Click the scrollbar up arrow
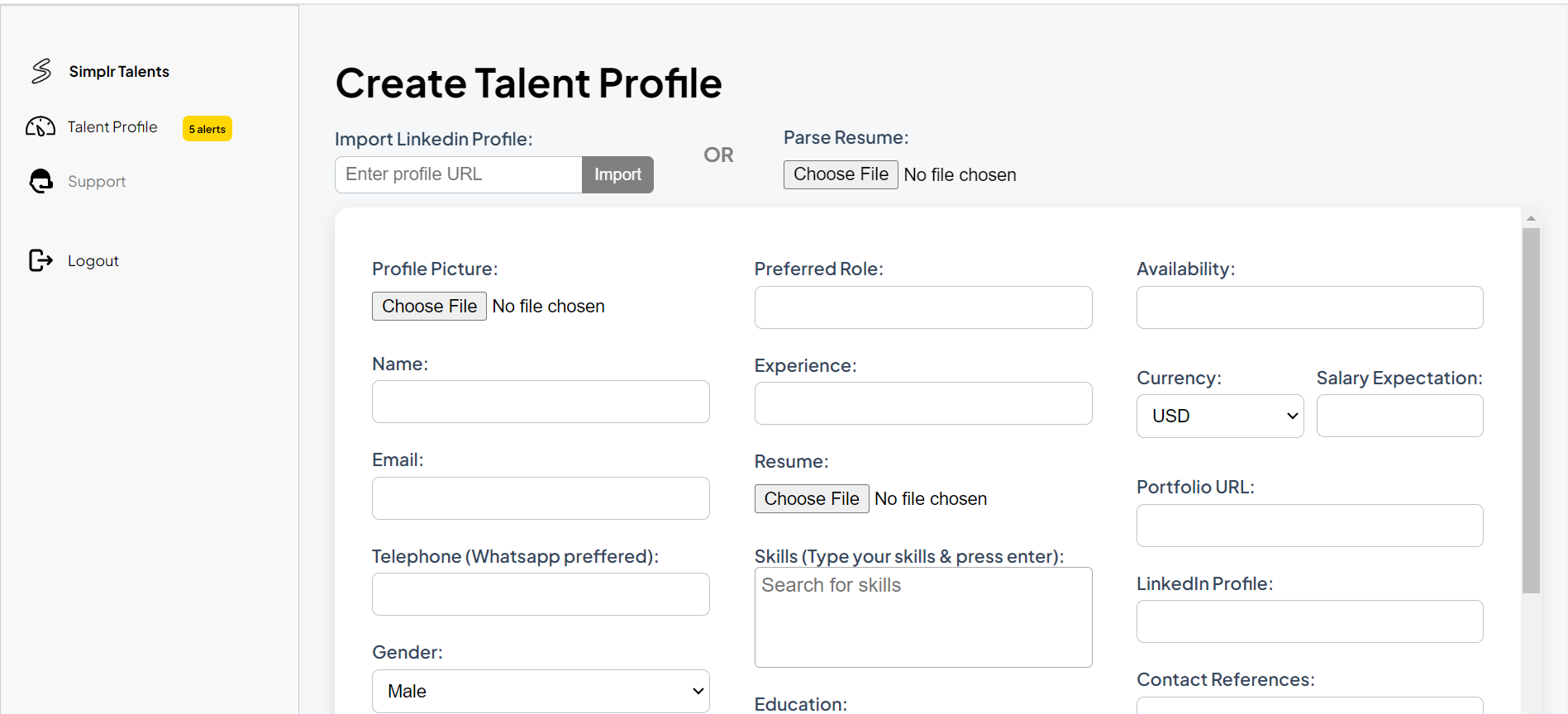 [x=1531, y=218]
